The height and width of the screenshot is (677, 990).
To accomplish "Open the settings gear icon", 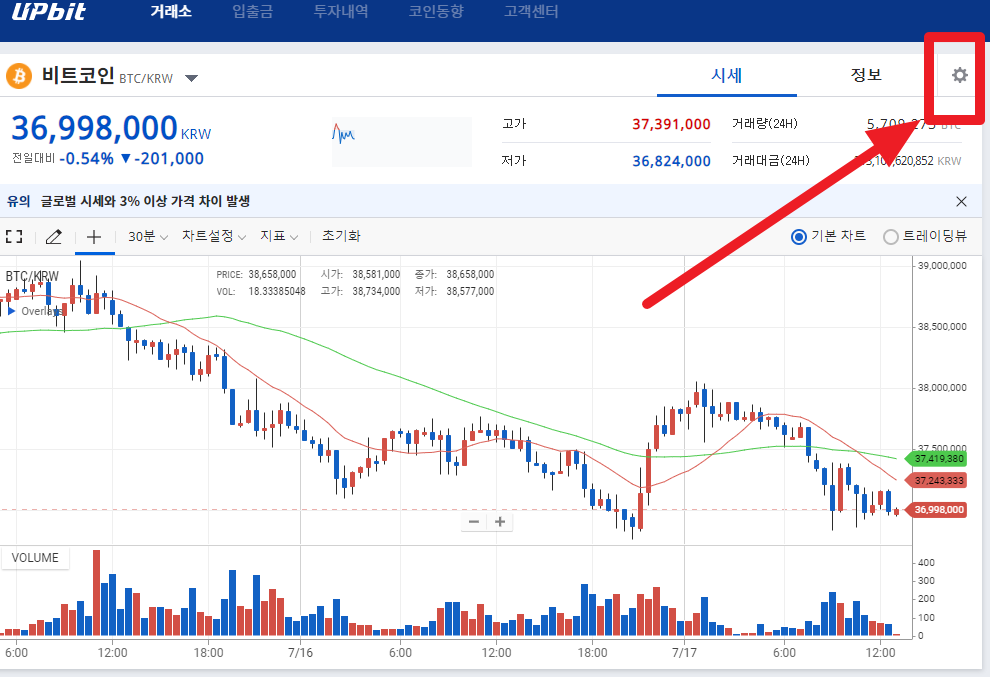I will pyautogui.click(x=960, y=75).
